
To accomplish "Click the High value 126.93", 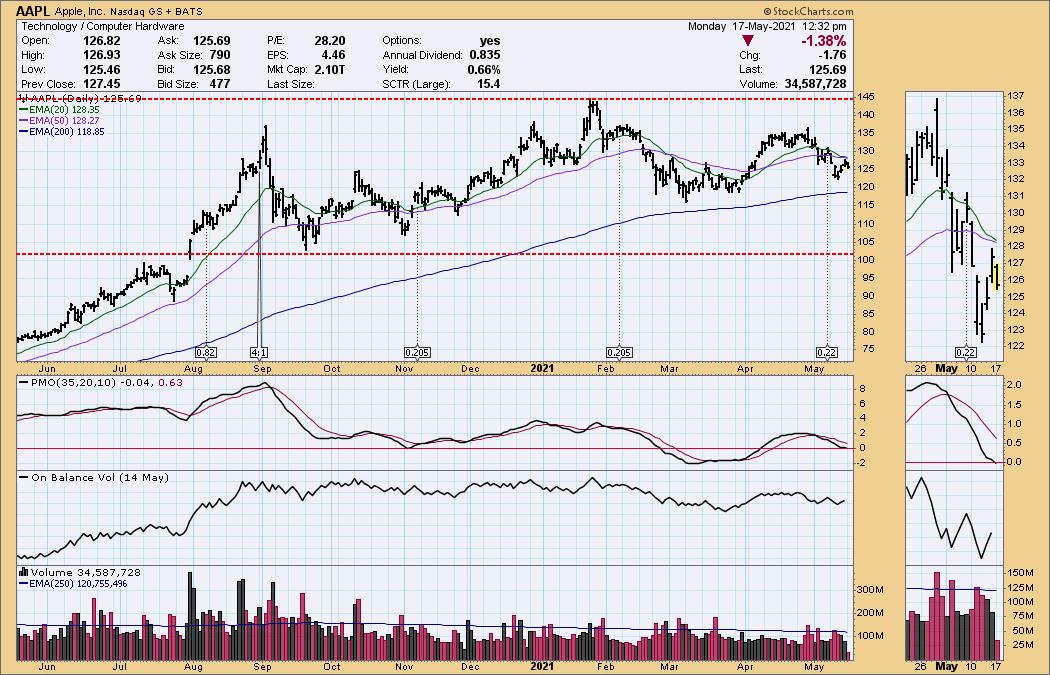I will click(101, 55).
